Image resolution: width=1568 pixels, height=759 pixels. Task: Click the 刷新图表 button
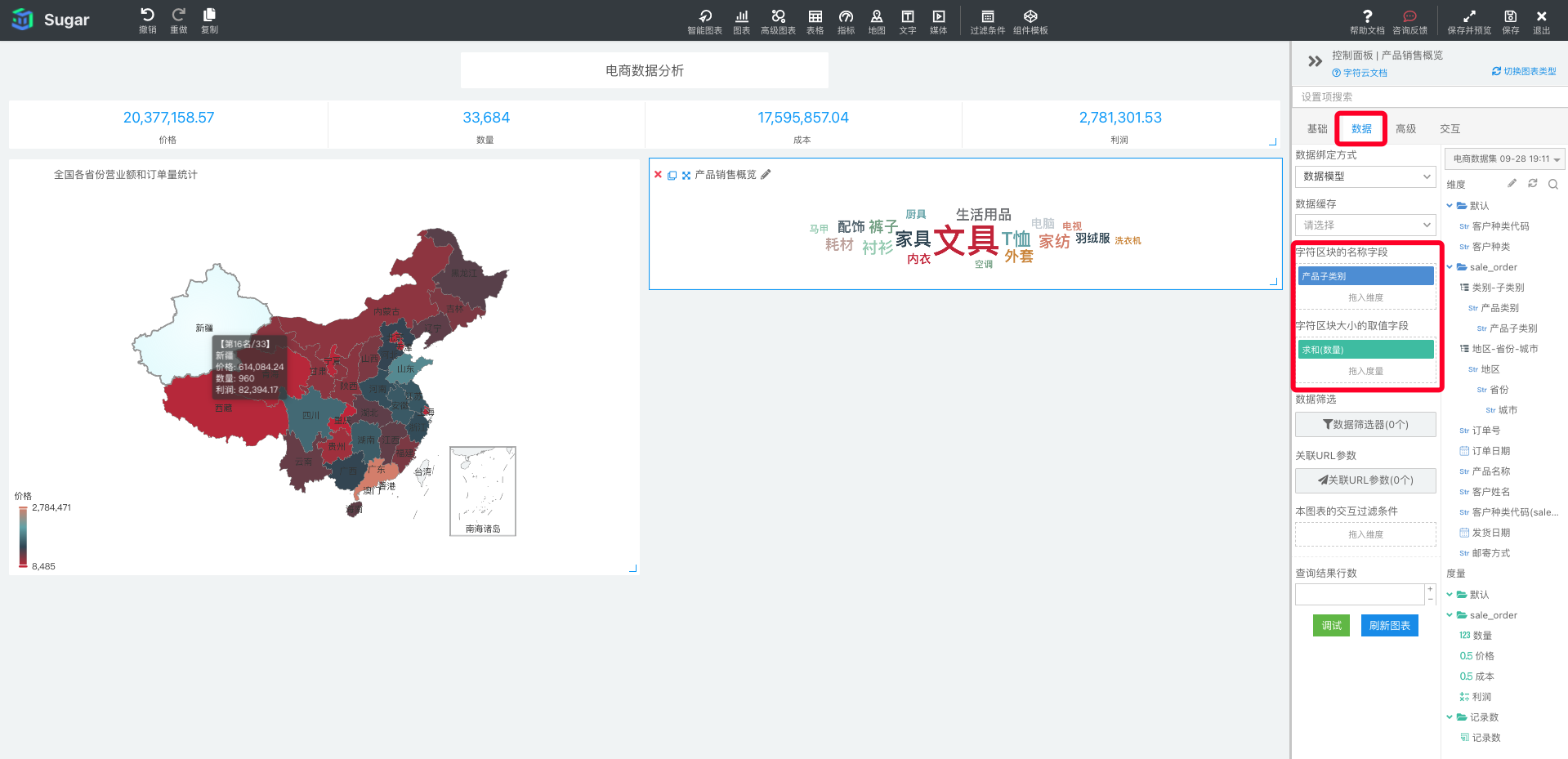(1389, 626)
